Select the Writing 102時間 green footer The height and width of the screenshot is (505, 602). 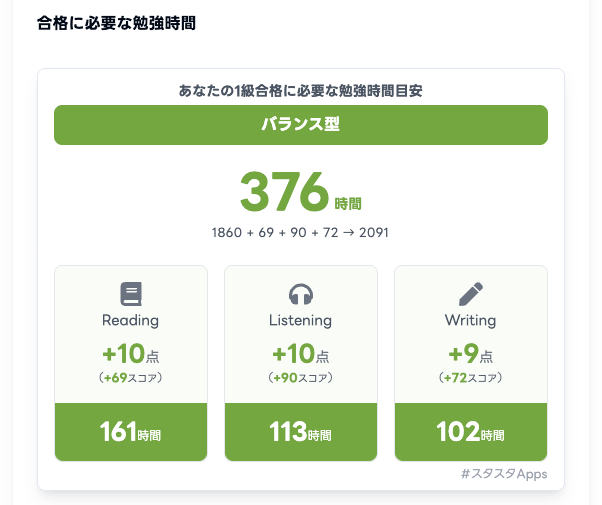point(471,432)
